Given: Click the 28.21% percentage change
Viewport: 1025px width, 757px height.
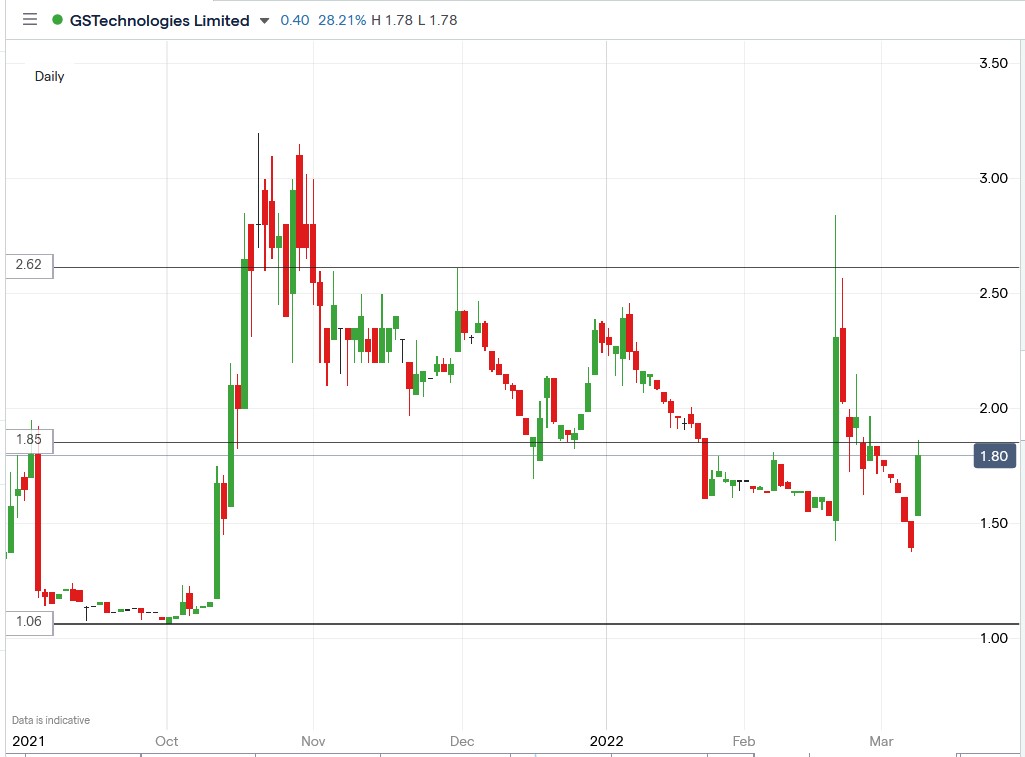Looking at the screenshot, I should (341, 19).
